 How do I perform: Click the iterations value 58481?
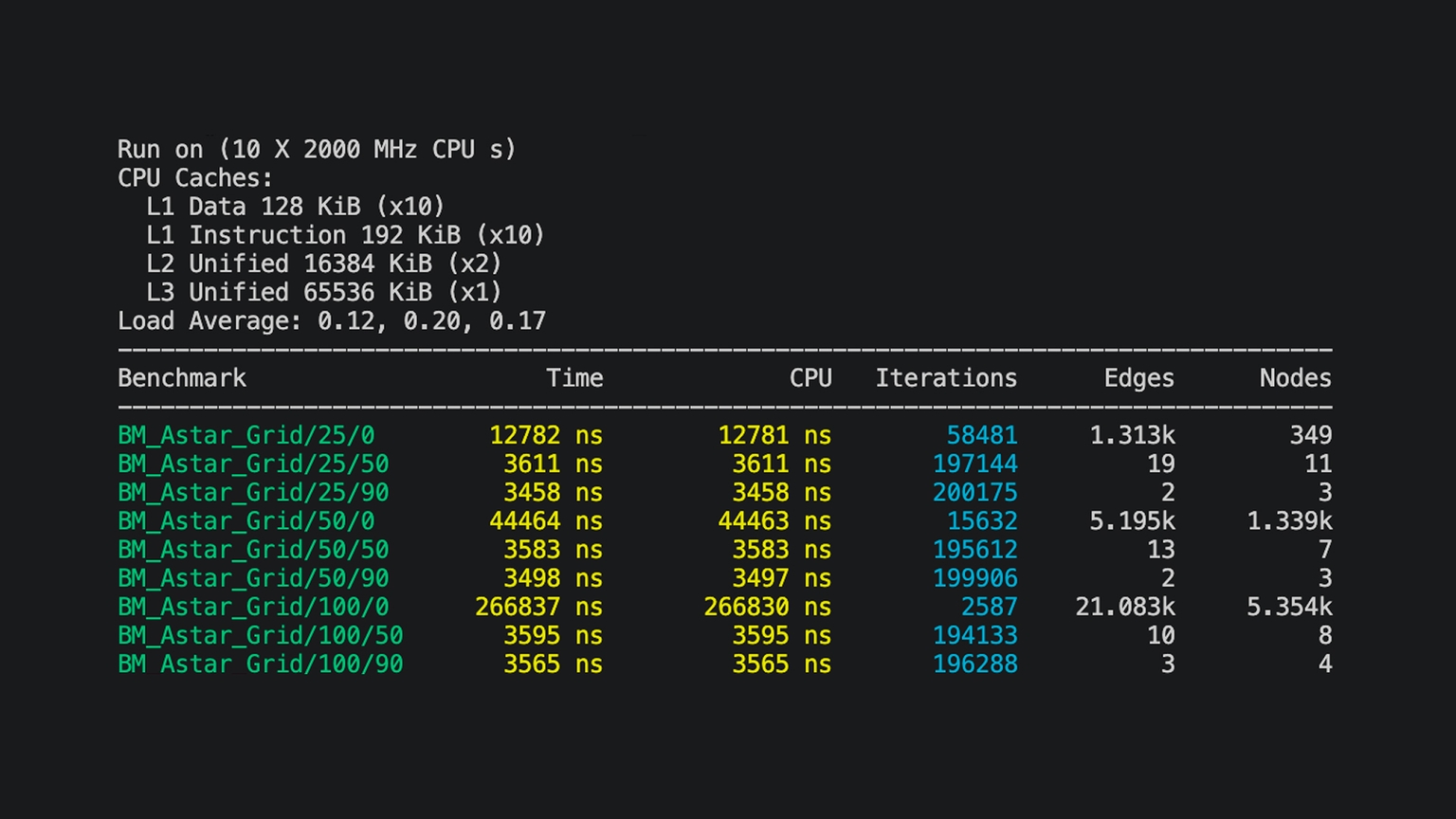[x=982, y=435]
